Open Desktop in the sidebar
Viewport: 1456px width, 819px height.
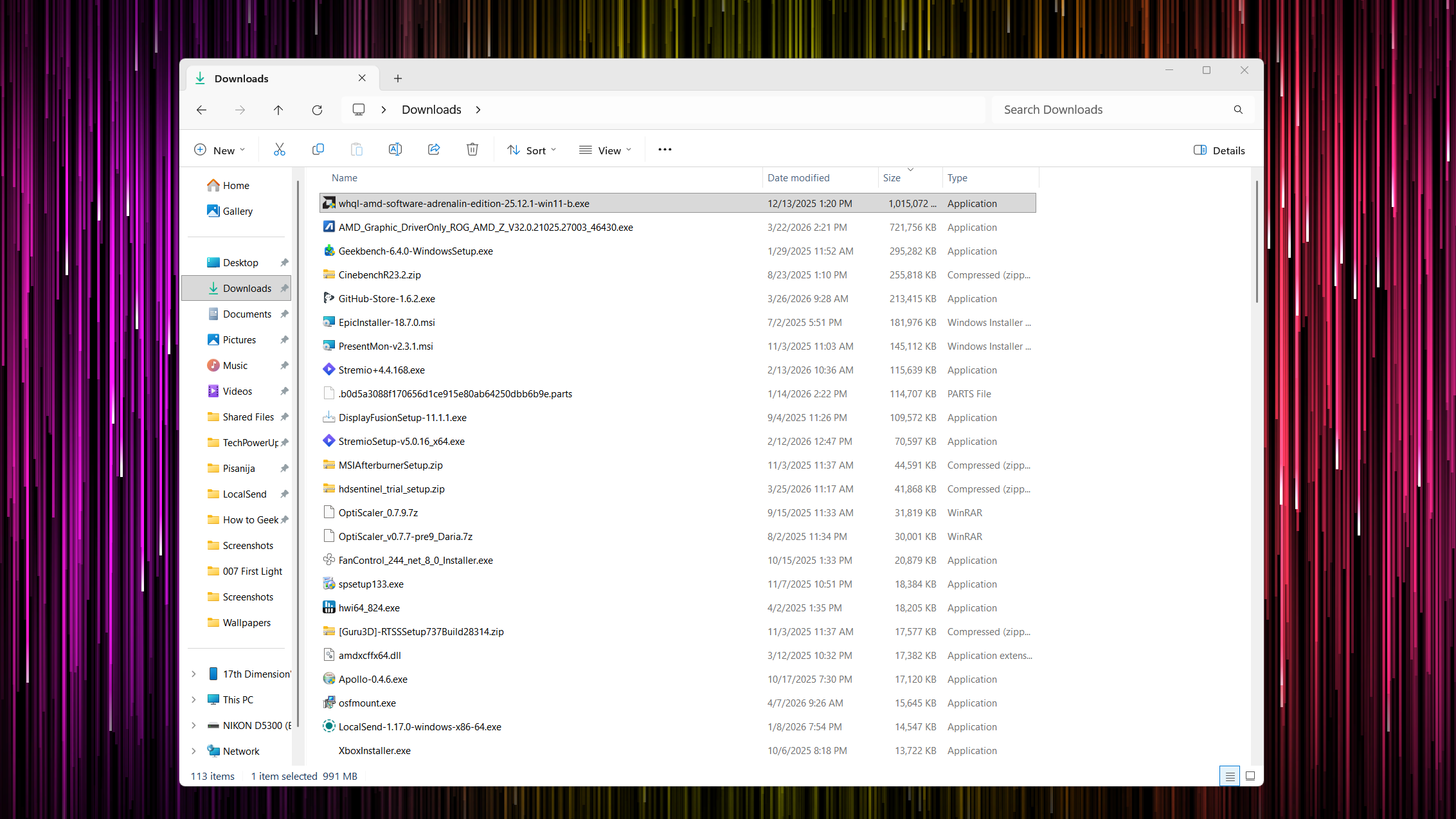click(x=236, y=262)
